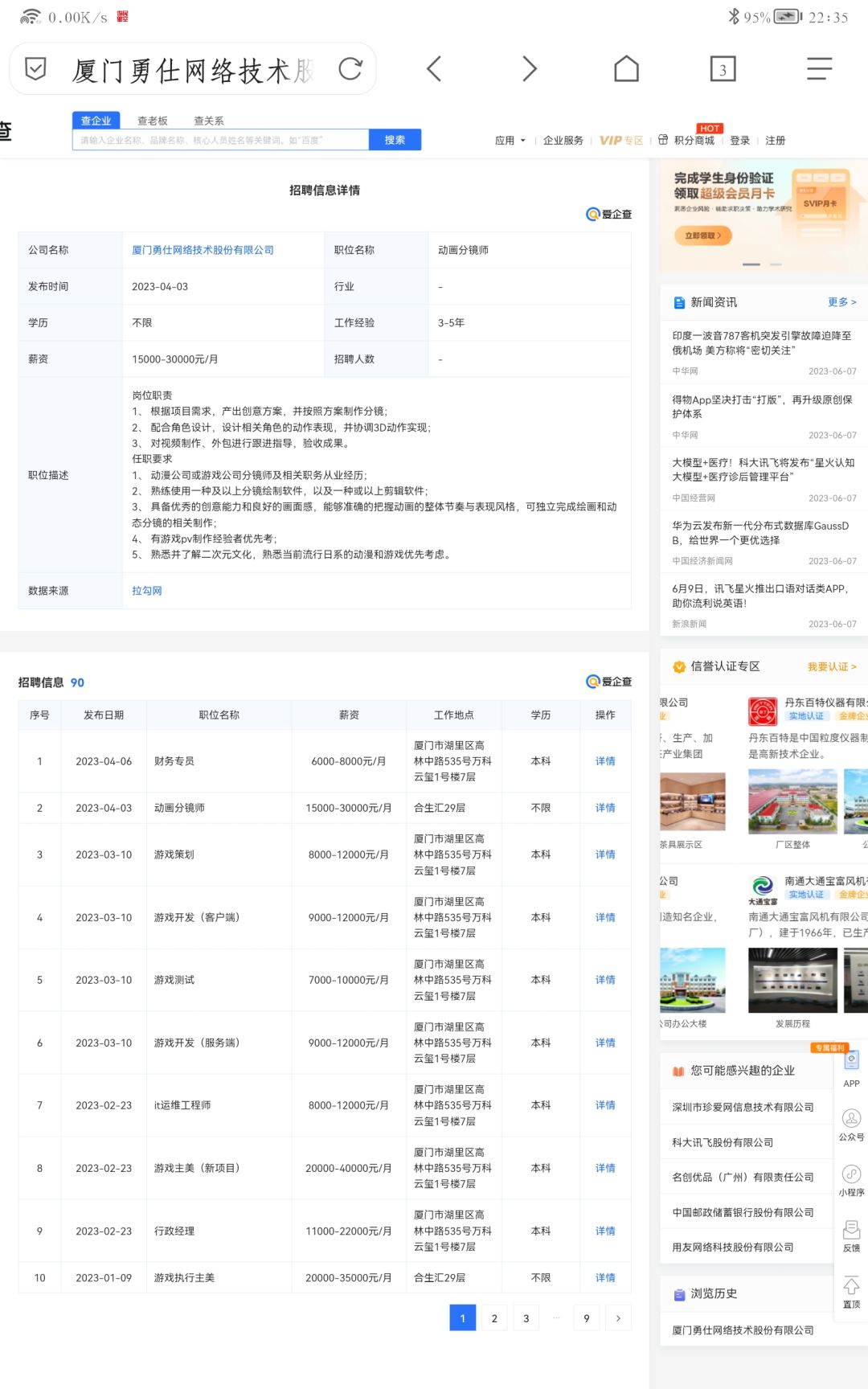
Task: Go to the browser home page
Action: point(626,69)
